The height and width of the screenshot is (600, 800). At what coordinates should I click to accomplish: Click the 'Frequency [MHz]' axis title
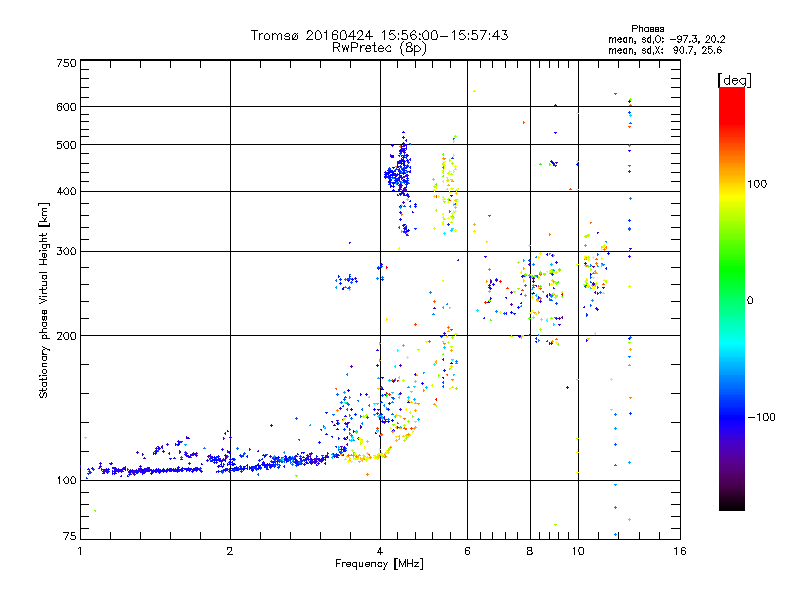point(379,564)
